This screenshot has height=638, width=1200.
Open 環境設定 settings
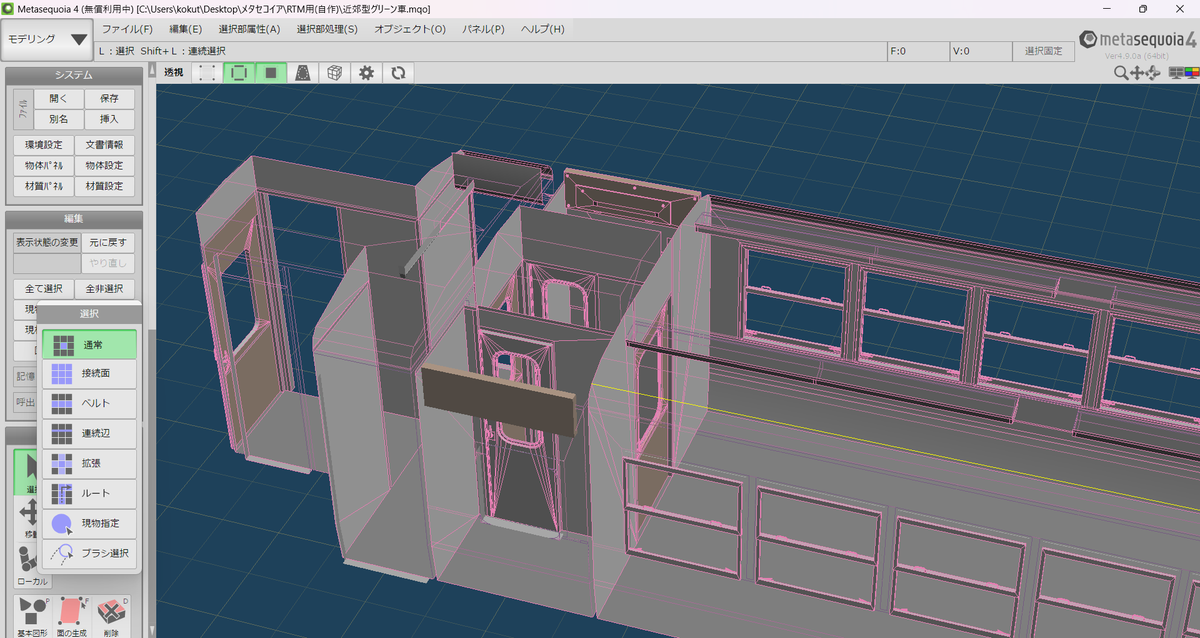pyautogui.click(x=43, y=145)
